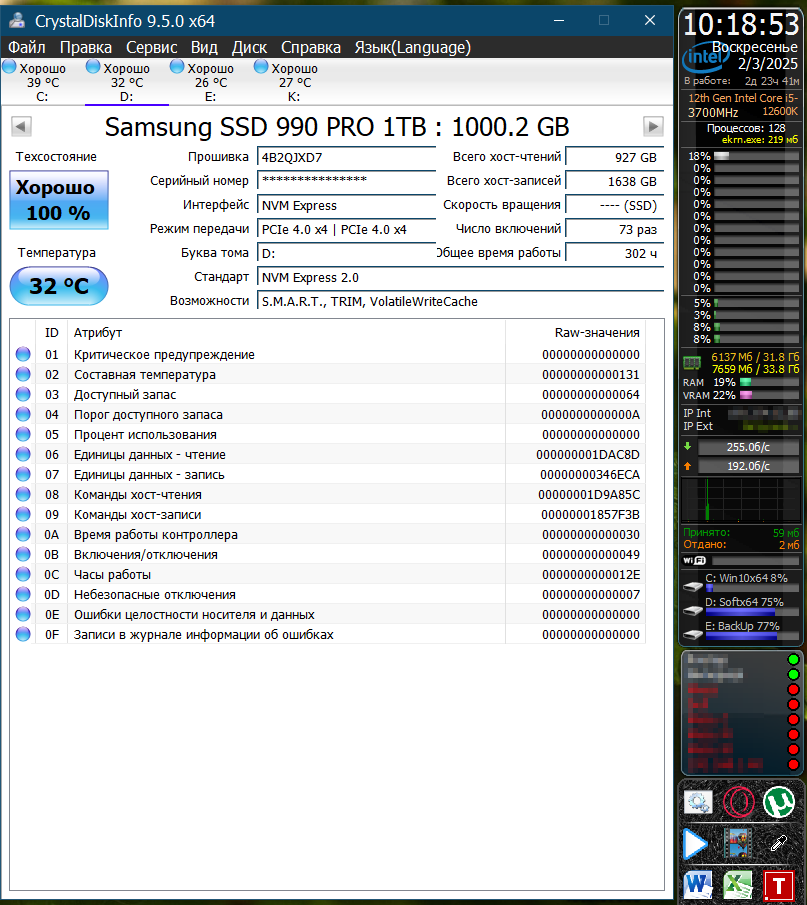The width and height of the screenshot is (807, 905).
Task: Click drive icon beside C: Win10x64
Action: 693,586
